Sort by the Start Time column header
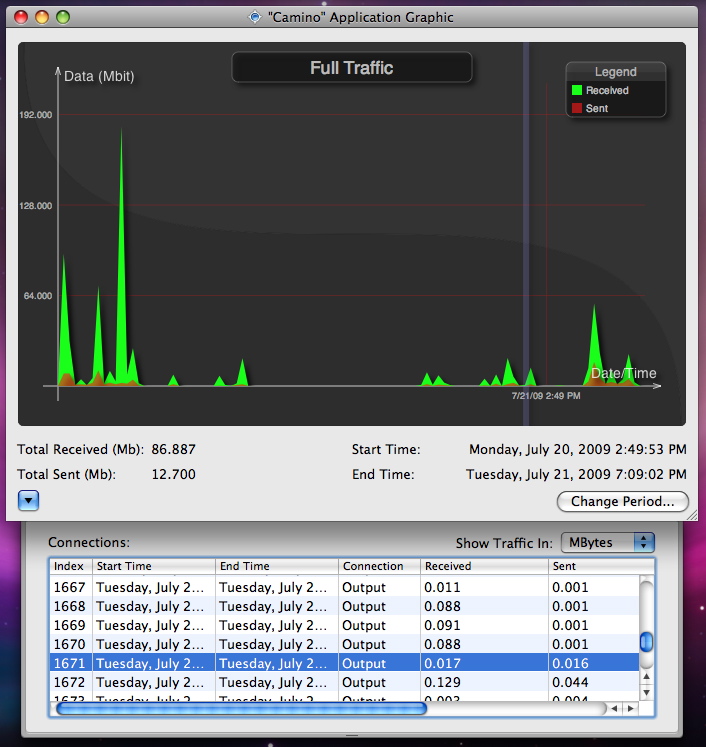Viewport: 706px width, 747px height. (153, 566)
